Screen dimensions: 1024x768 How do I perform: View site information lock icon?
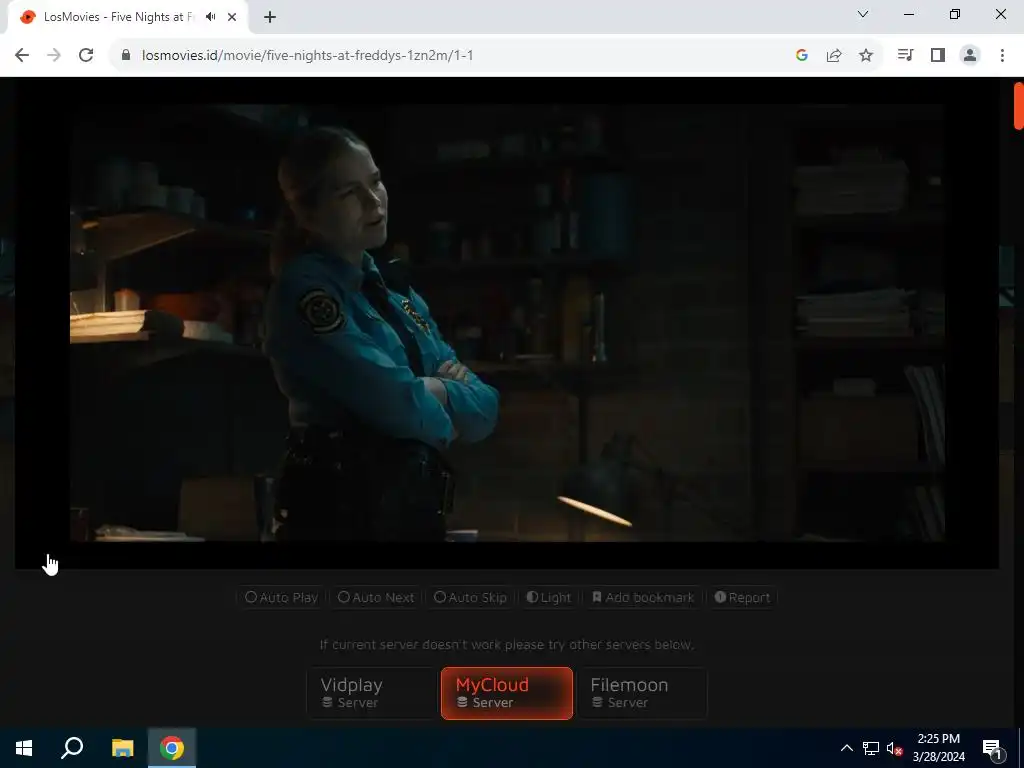(126, 56)
